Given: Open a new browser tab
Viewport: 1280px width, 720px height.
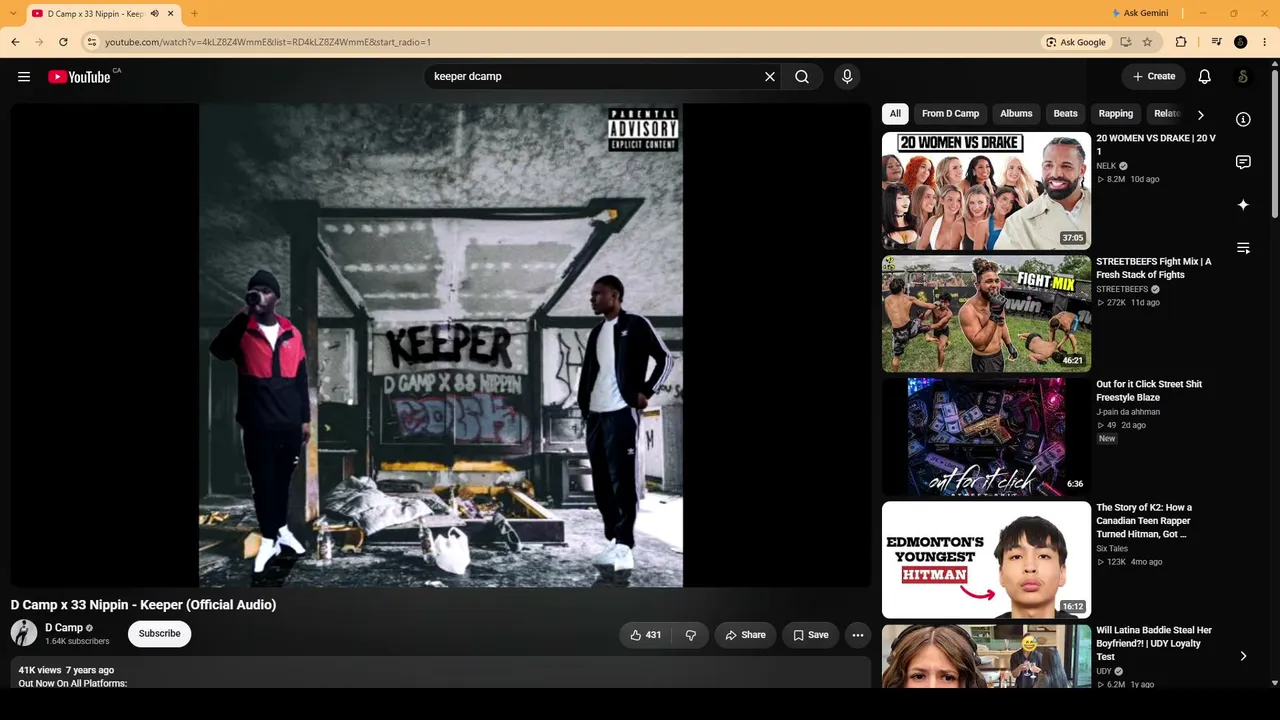Looking at the screenshot, I should (194, 13).
